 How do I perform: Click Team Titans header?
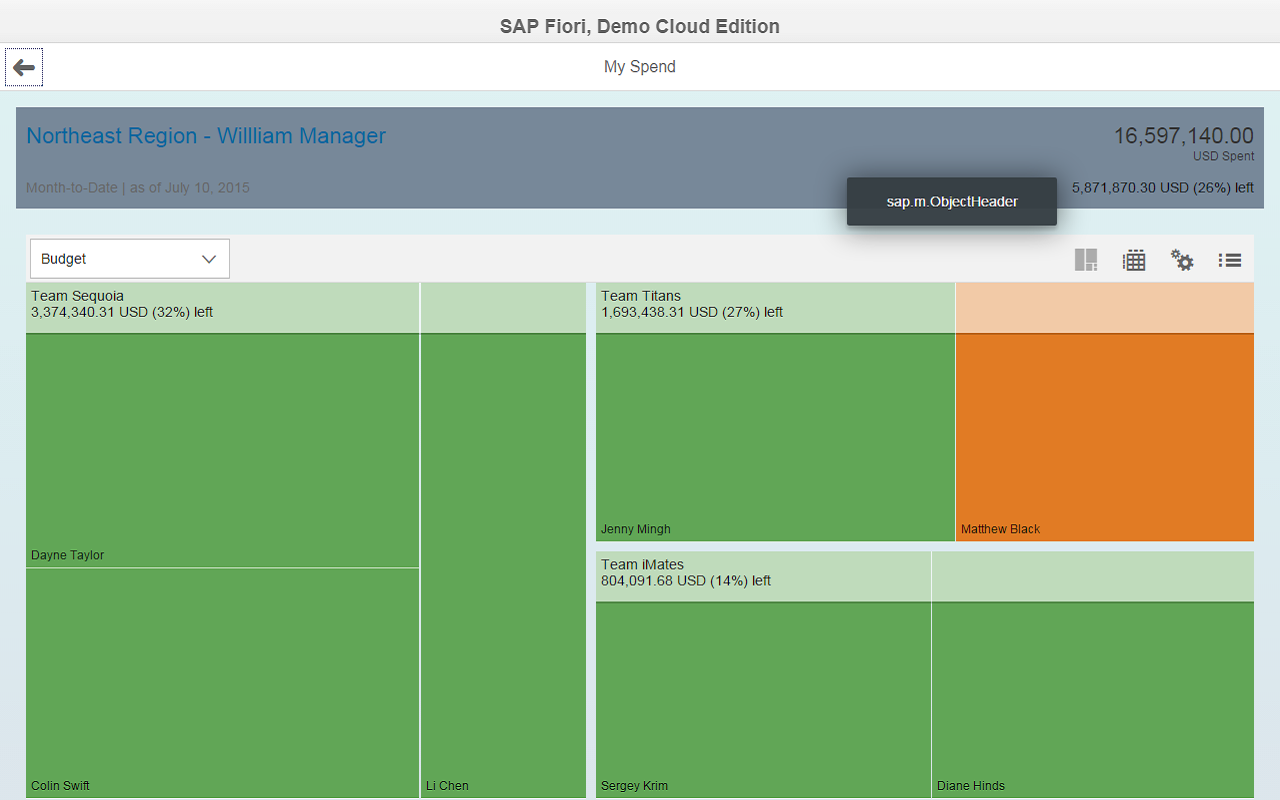click(x=641, y=296)
